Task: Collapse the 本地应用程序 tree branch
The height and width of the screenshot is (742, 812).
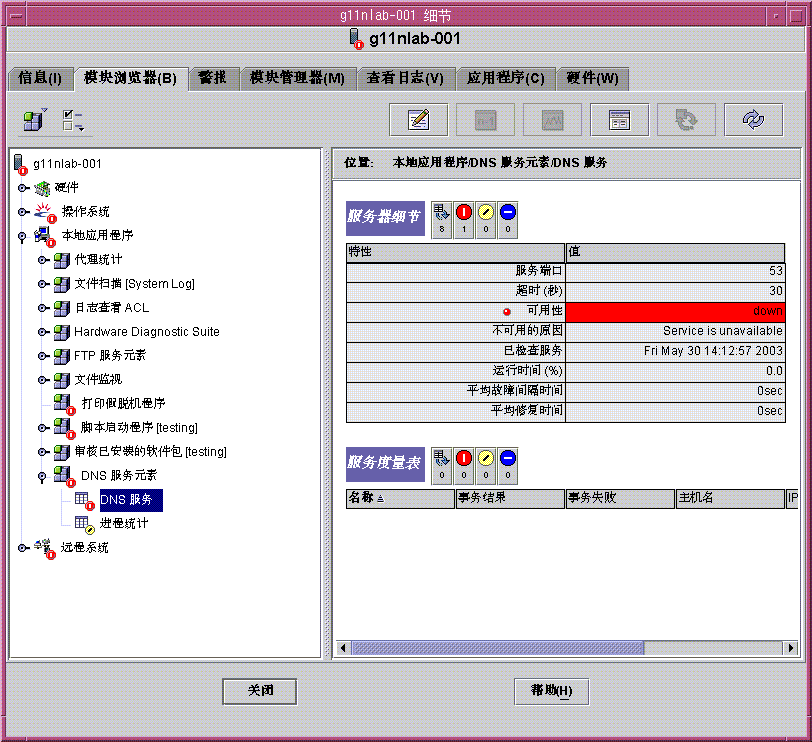Action: pos(19,237)
